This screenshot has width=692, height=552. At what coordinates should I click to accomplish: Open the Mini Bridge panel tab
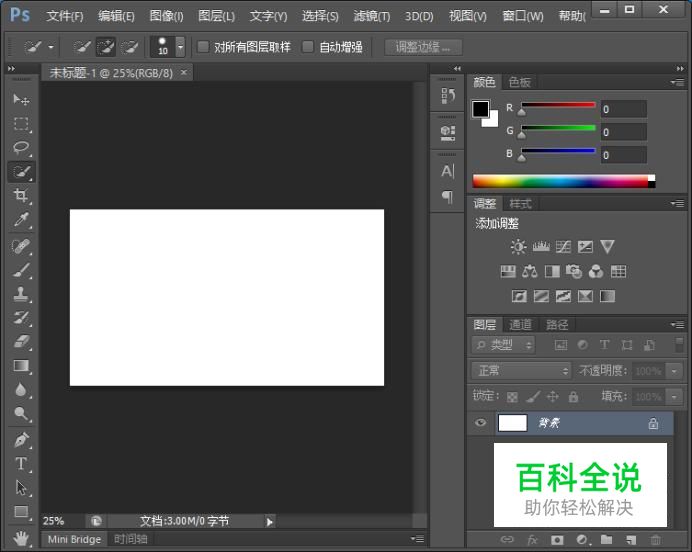point(75,539)
